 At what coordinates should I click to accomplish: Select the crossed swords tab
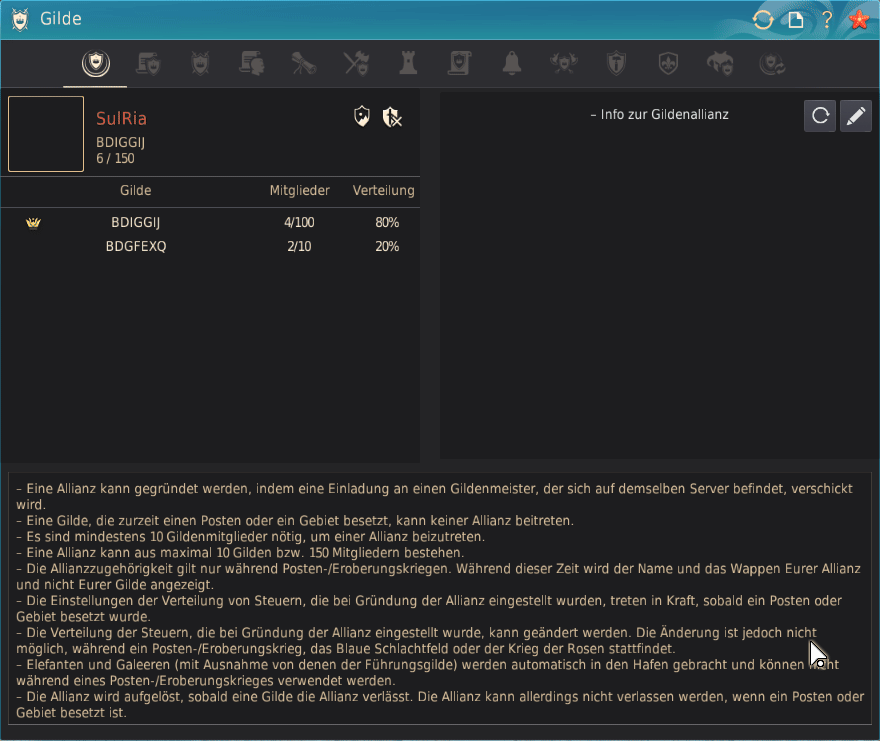tap(356, 64)
